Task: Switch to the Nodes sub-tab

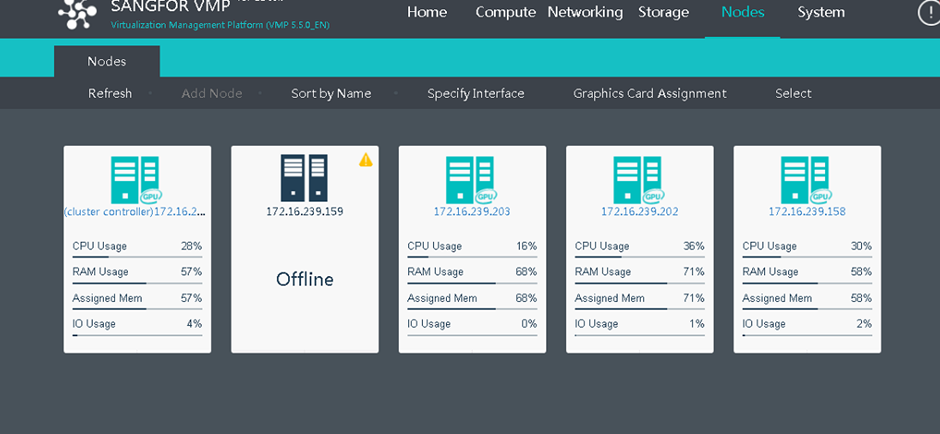Action: pos(107,62)
